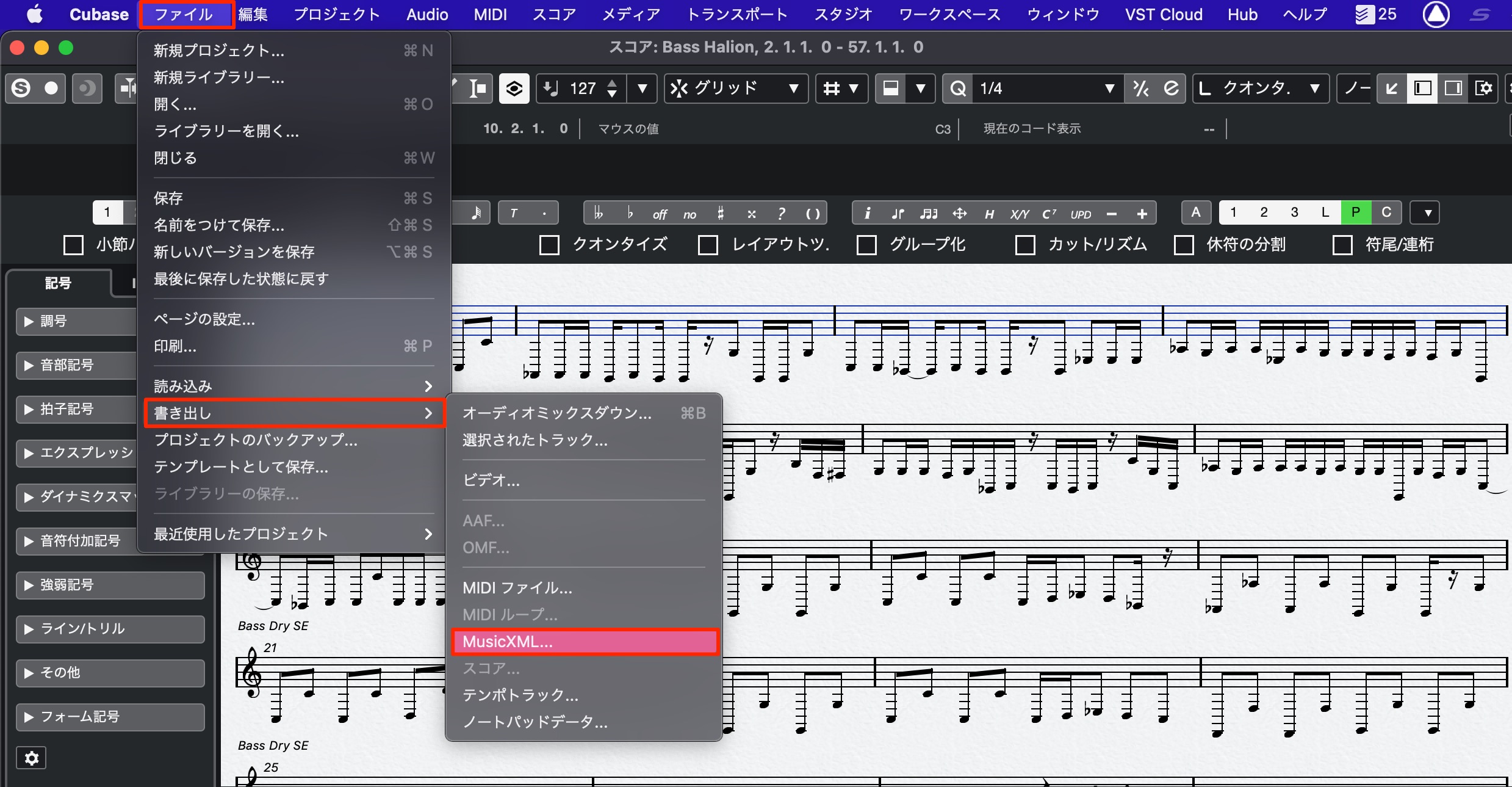1512x787 pixels.
Task: Click the Apple menu logo
Action: 35,15
